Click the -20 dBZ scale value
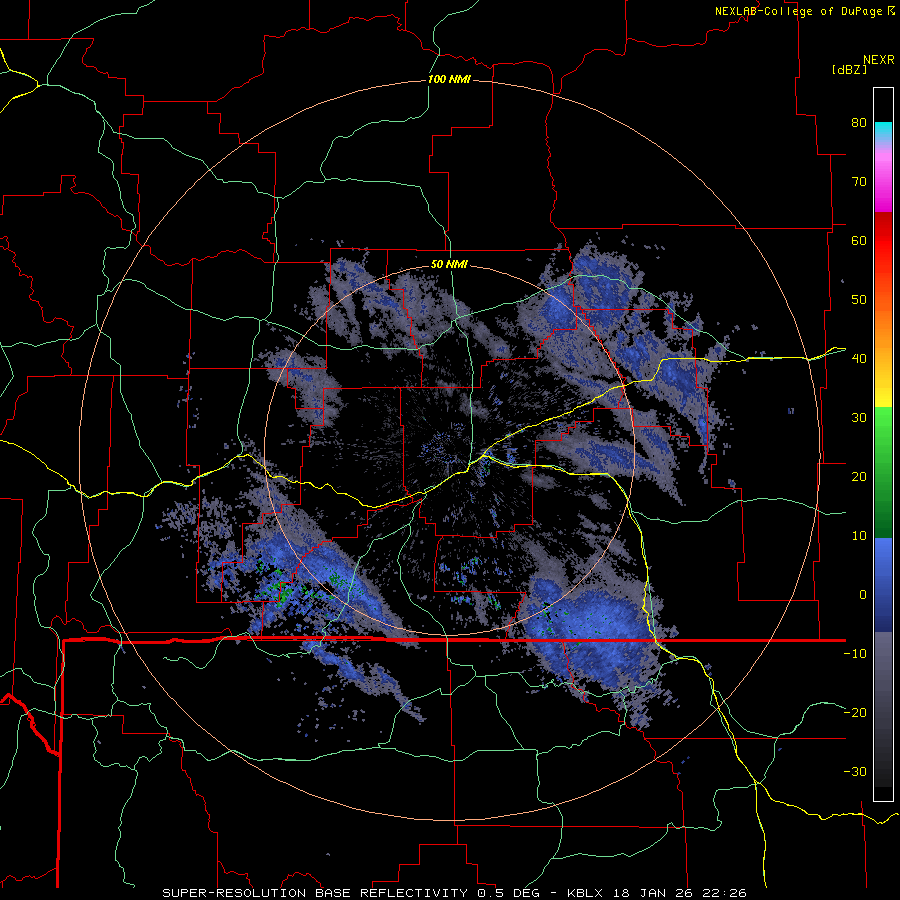 855,713
